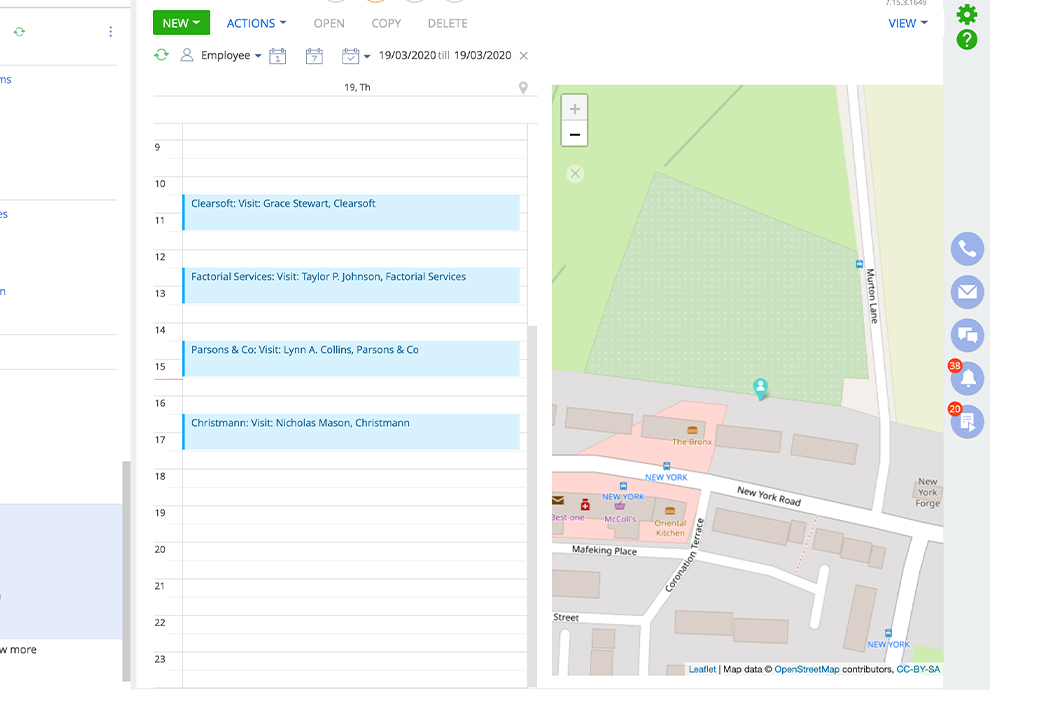Image resolution: width=1049 pixels, height=715 pixels.
Task: Open the green help question mark
Action: [966, 40]
